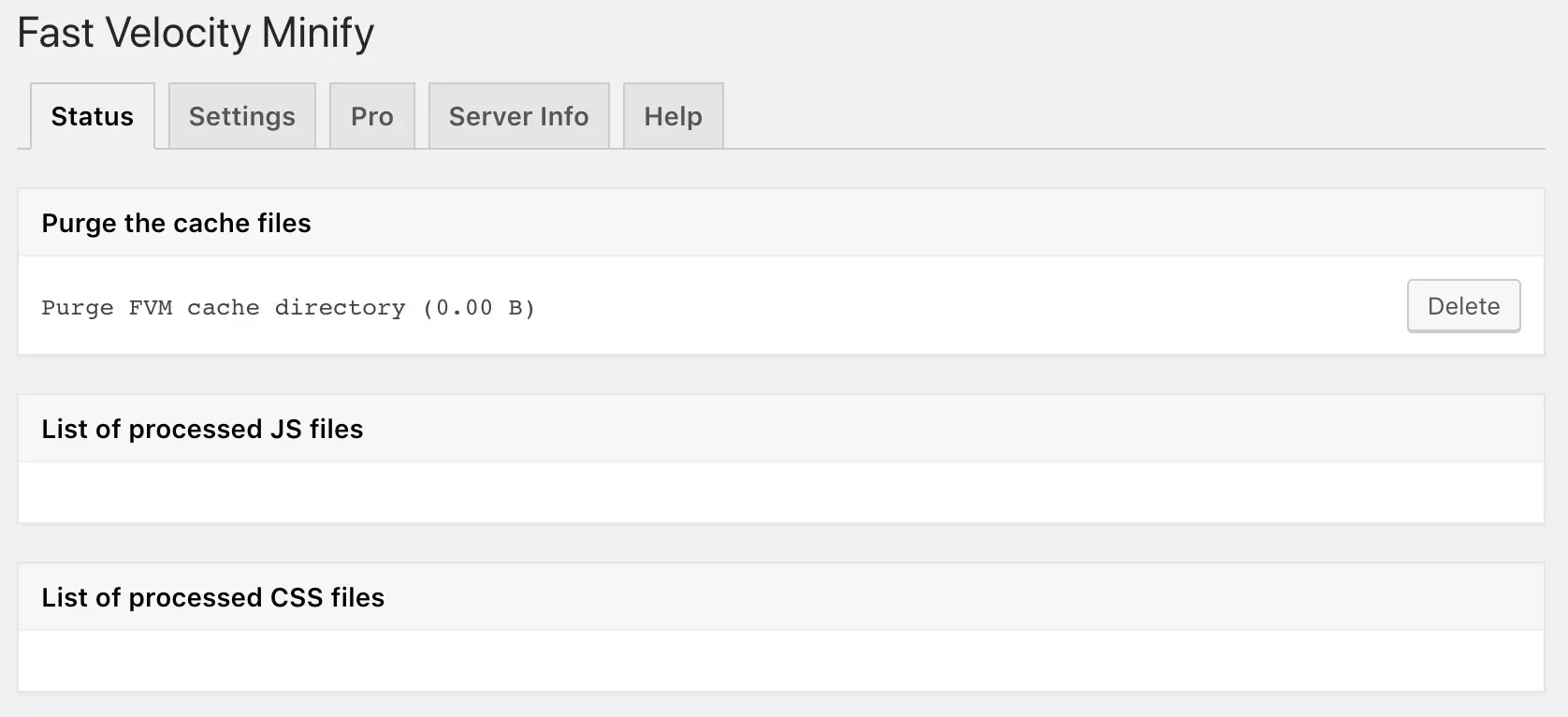Click the word 'Minify' in the title
This screenshot has width=1568, height=717.
pyautogui.click(x=318, y=33)
